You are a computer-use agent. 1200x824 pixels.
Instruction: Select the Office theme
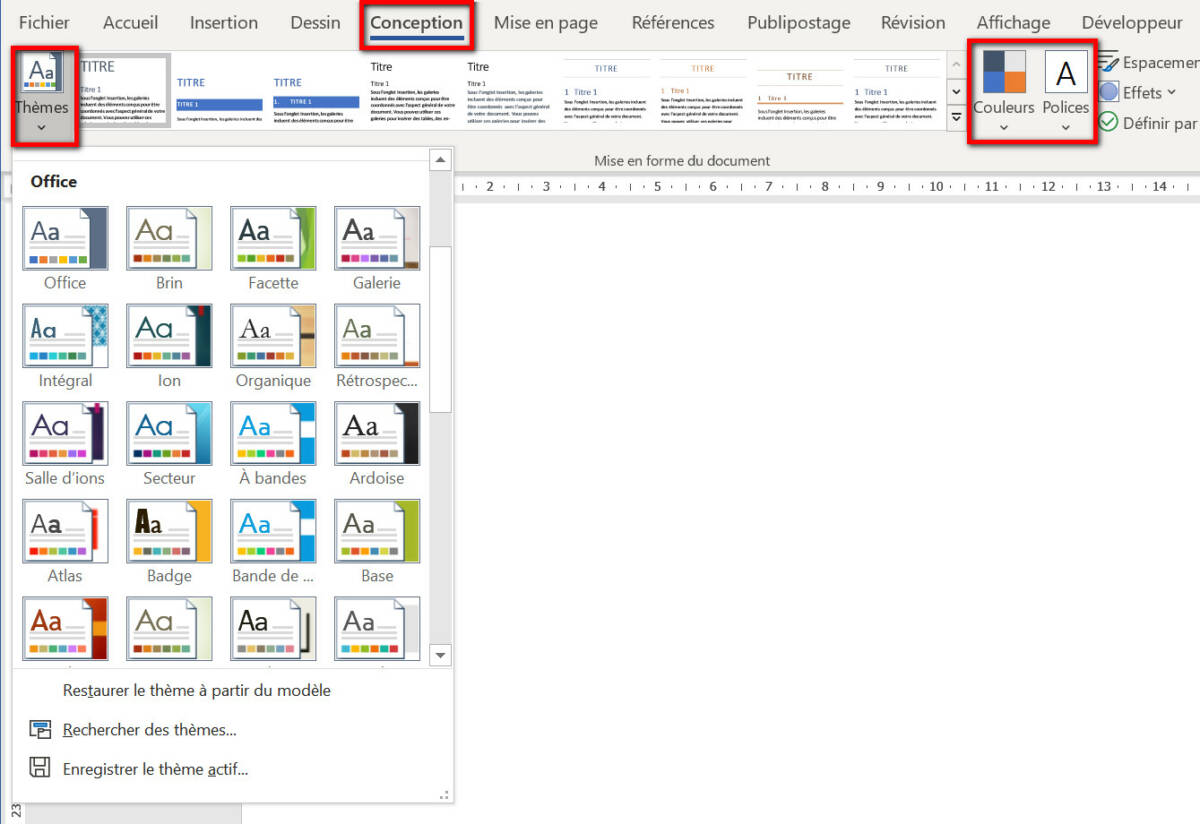[64, 238]
